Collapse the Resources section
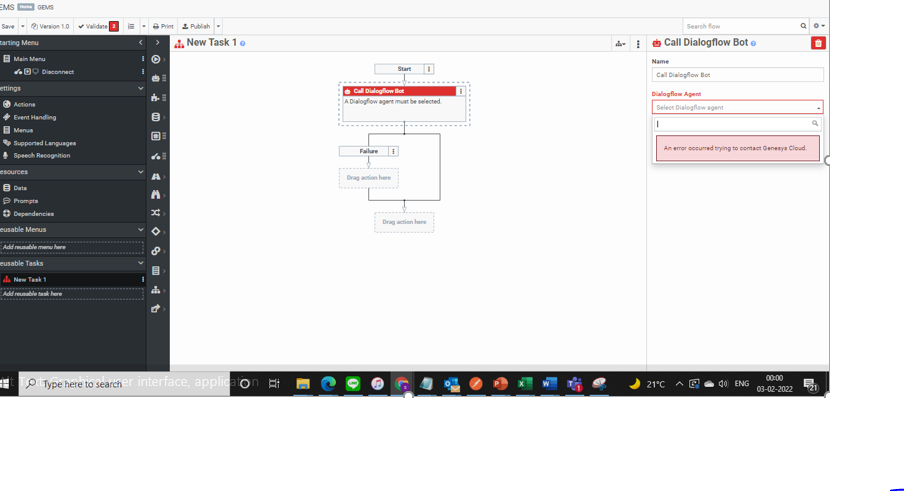Image resolution: width=904 pixels, height=491 pixels. (140, 172)
